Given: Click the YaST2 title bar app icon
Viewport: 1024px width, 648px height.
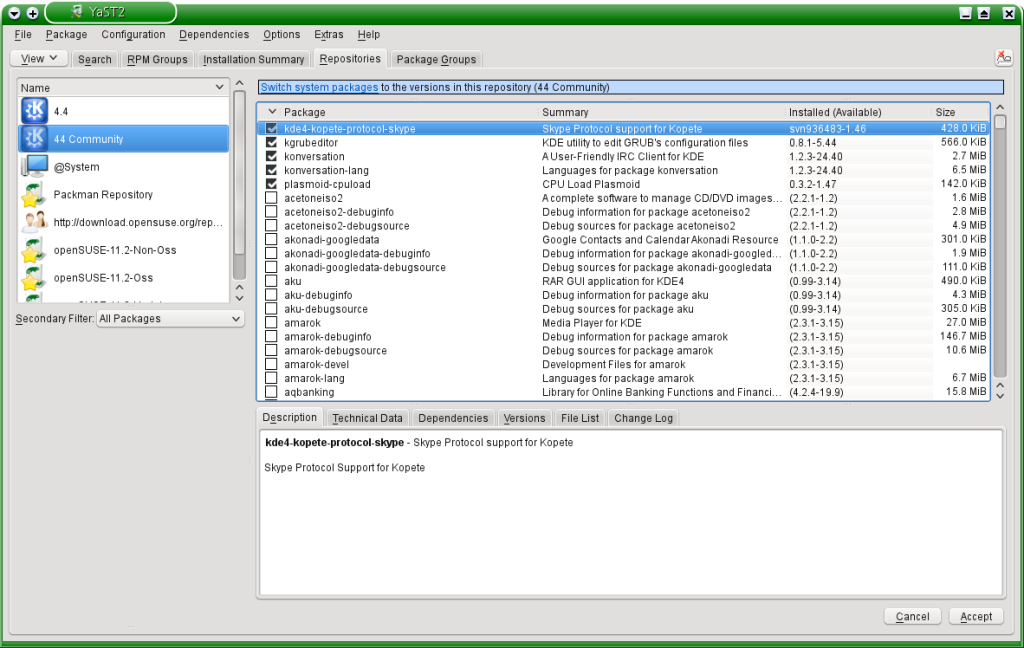Looking at the screenshot, I should 77,12.
